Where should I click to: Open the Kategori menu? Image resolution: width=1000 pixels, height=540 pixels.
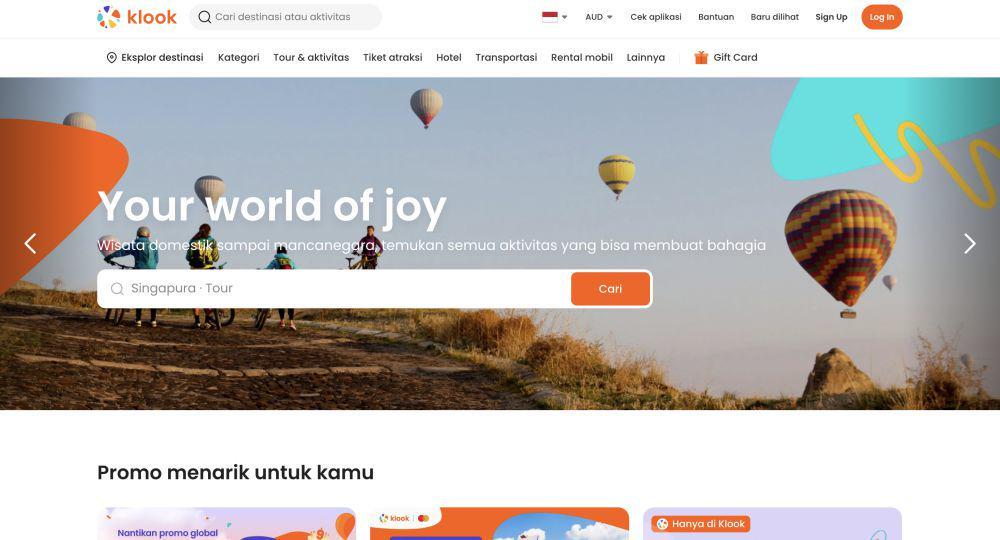pos(239,57)
